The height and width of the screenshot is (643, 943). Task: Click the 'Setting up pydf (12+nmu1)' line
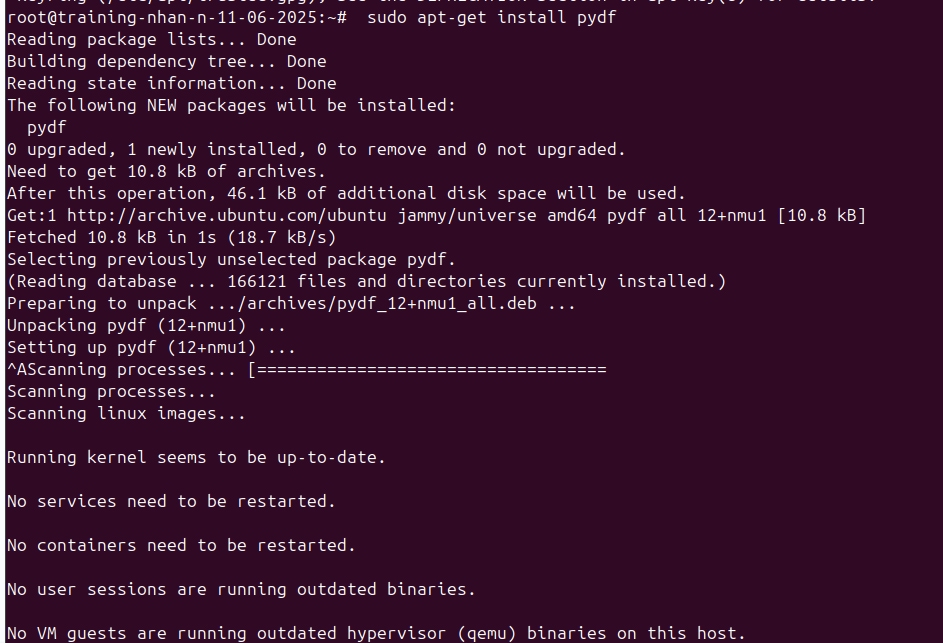click(x=152, y=348)
